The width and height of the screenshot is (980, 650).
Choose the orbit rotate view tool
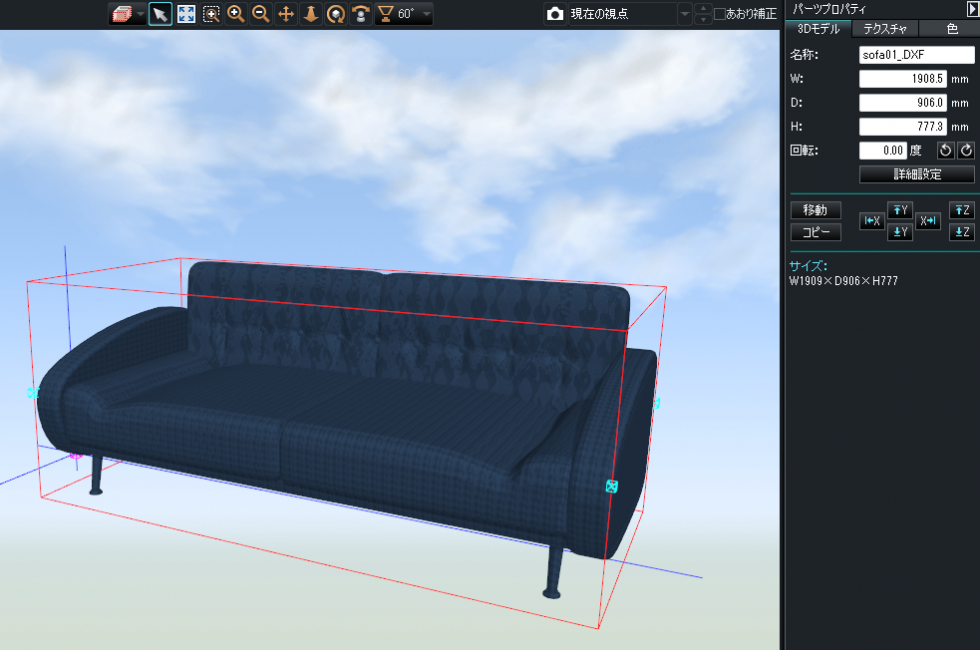[336, 14]
